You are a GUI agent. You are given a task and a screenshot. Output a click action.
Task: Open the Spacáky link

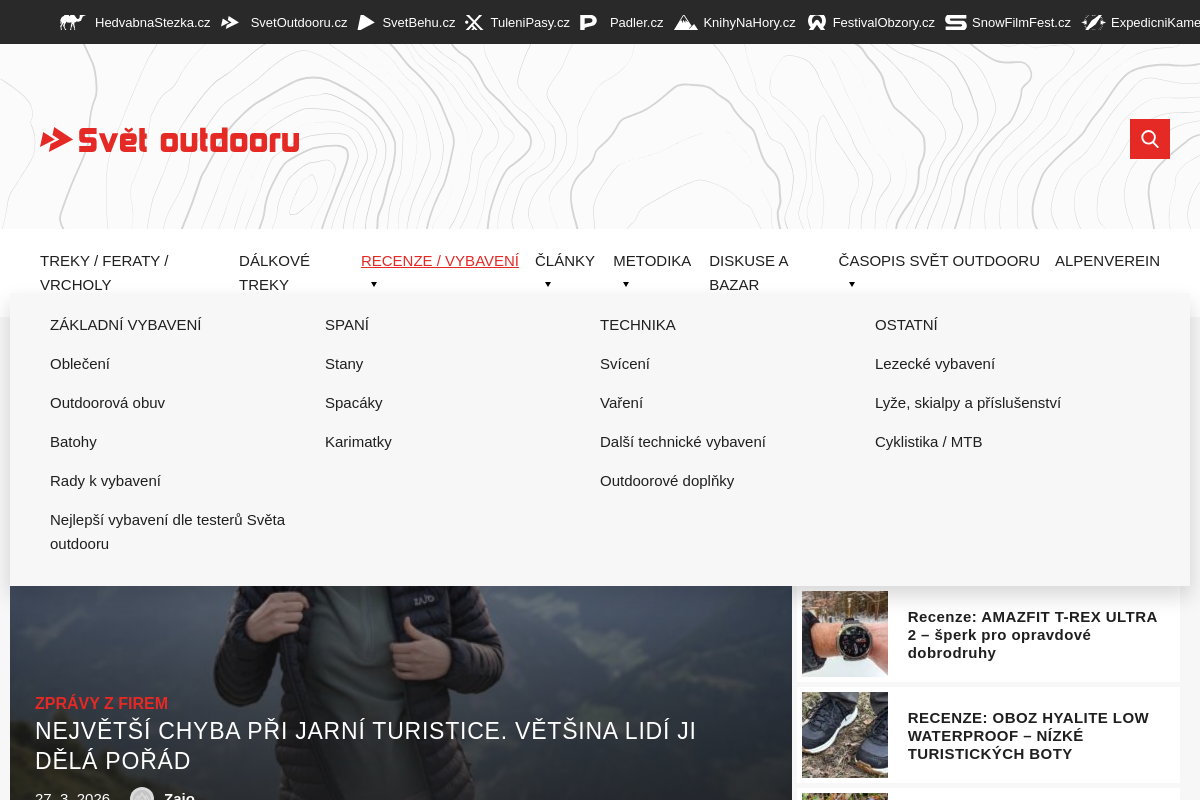[354, 402]
